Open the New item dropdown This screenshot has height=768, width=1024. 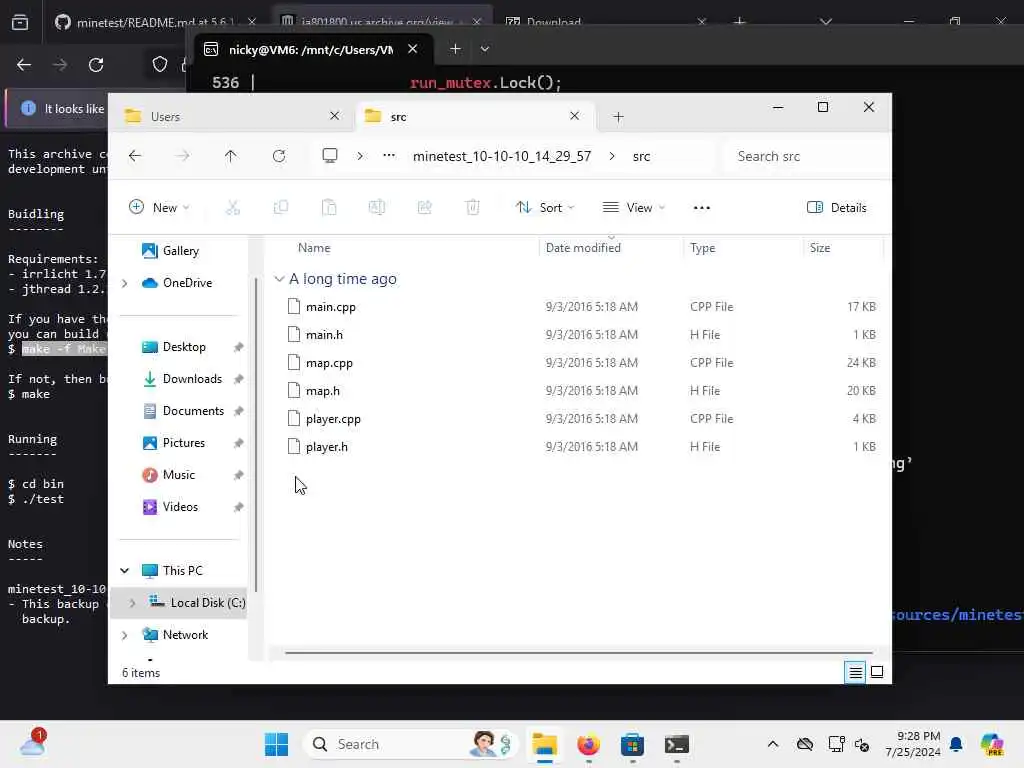pyautogui.click(x=159, y=208)
